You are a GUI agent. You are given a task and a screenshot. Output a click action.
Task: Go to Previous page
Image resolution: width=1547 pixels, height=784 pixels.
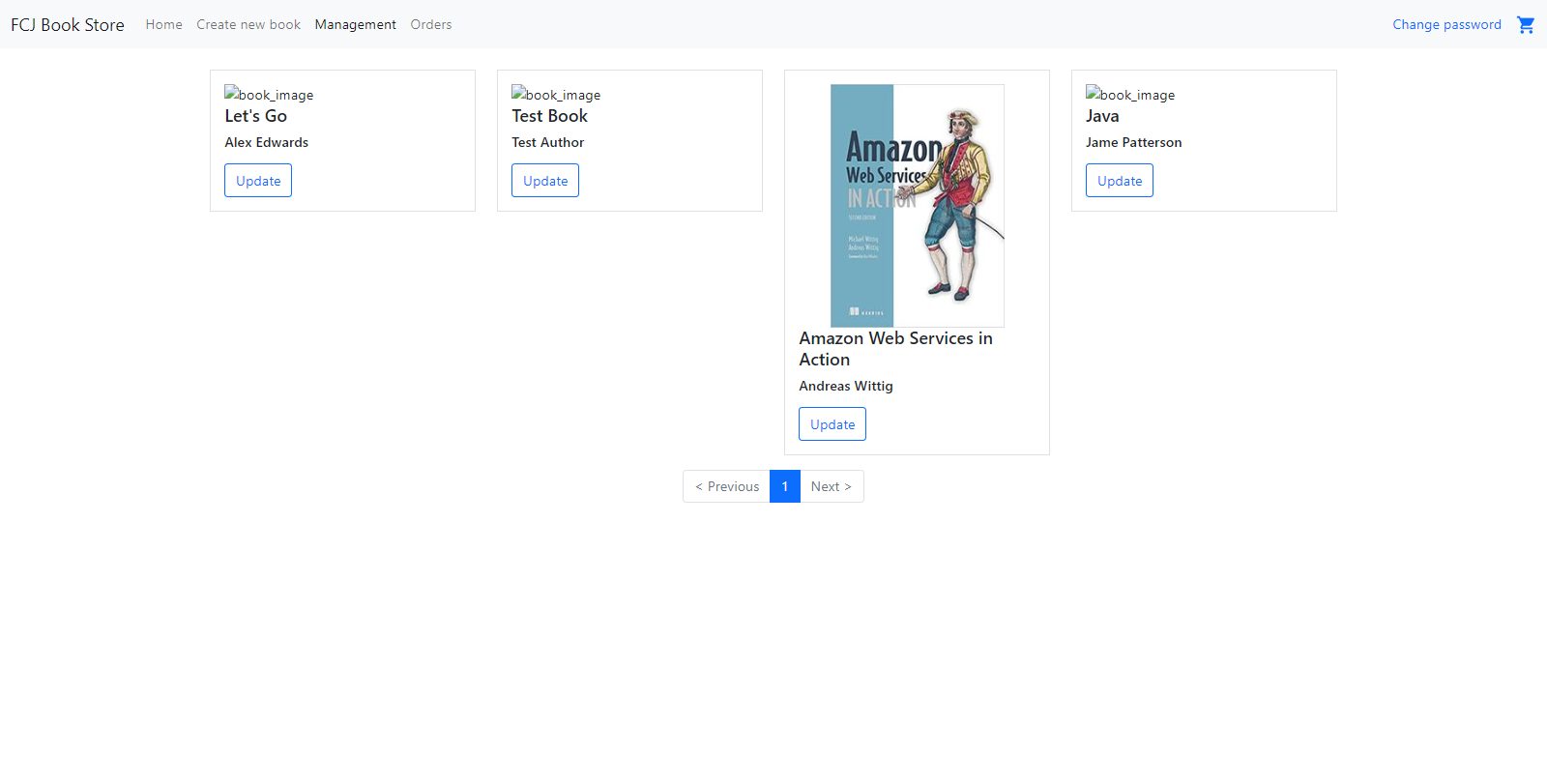[x=727, y=486]
